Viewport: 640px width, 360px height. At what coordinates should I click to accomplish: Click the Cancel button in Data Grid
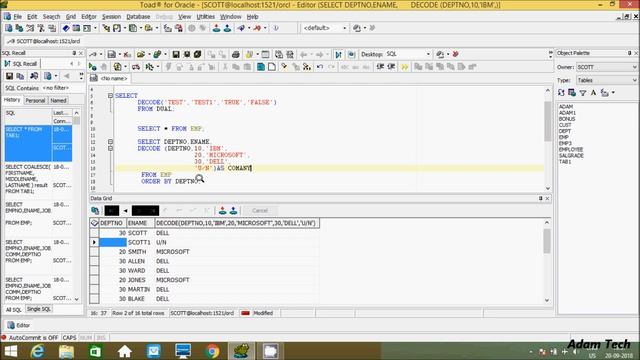(260, 211)
